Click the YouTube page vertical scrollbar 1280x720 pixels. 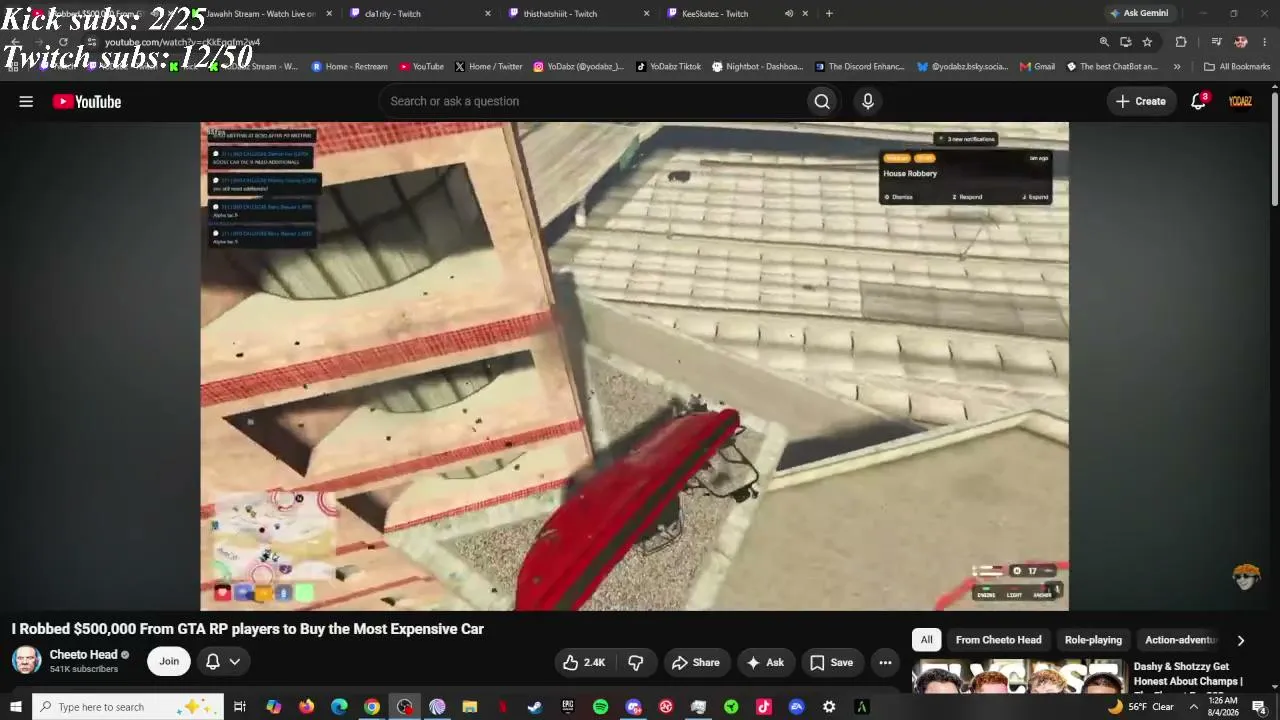pos(1274,150)
